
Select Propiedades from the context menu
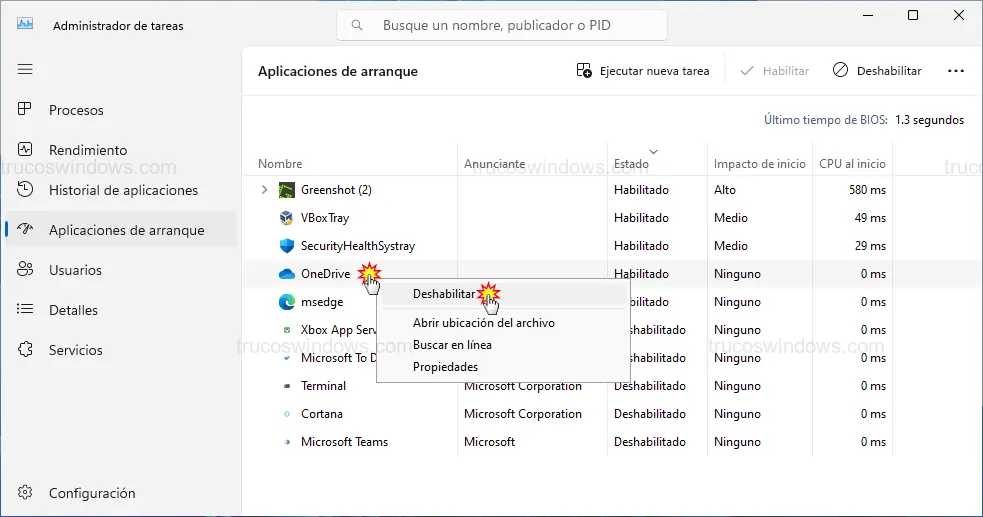(445, 367)
